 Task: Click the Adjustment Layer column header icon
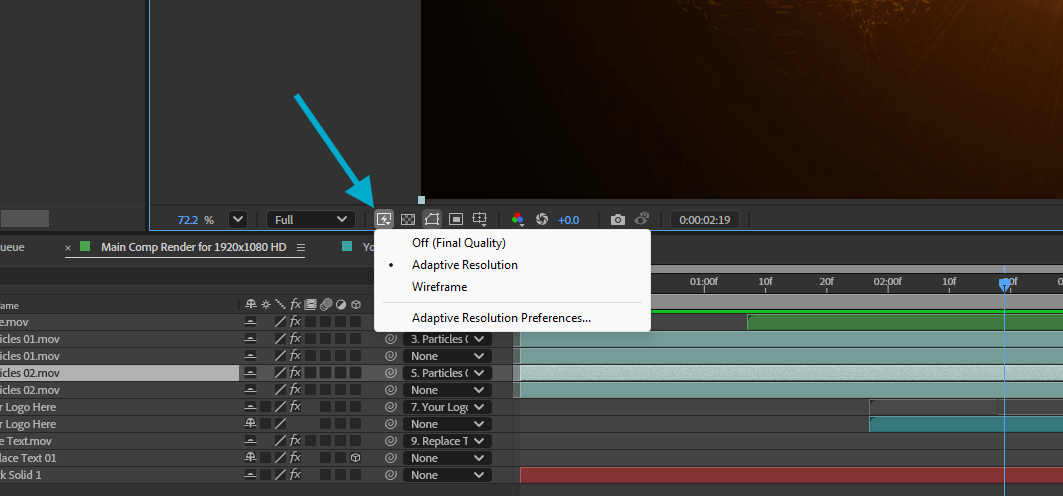[340, 305]
